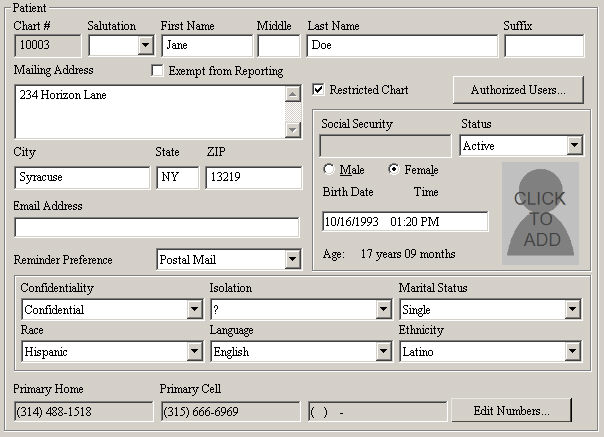Click the Mailing Address scrollbar down arrow
Viewport: 604px width, 437px height.
click(x=292, y=130)
